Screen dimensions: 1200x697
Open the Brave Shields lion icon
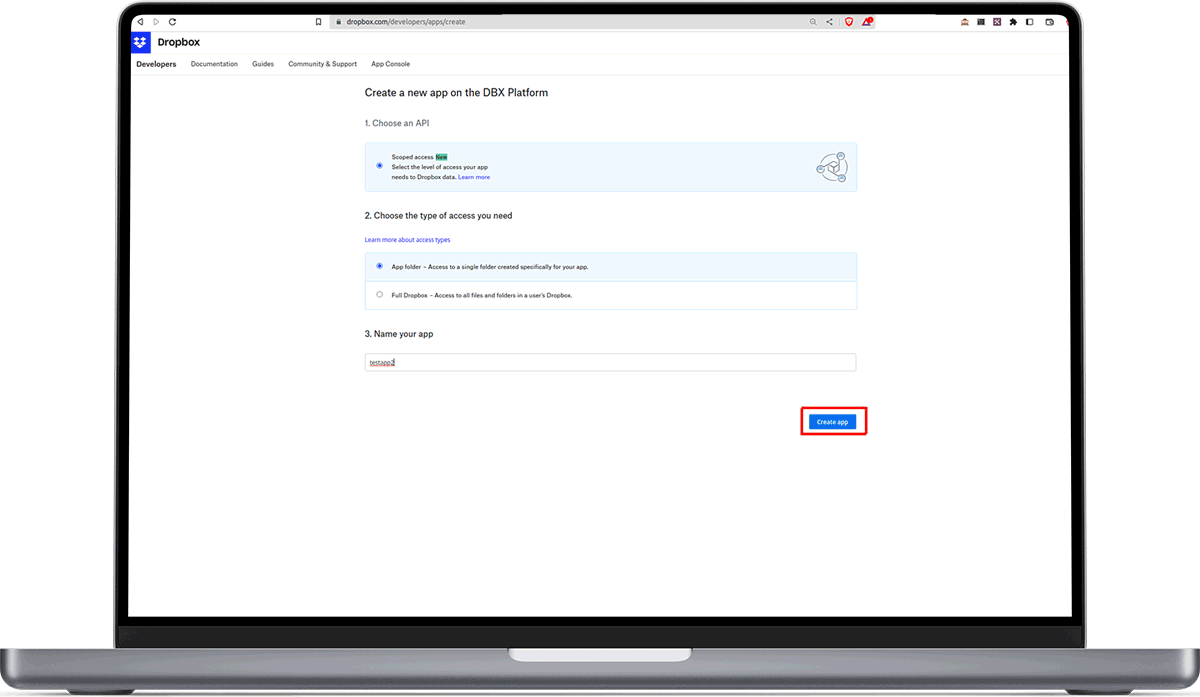pyautogui.click(x=849, y=21)
